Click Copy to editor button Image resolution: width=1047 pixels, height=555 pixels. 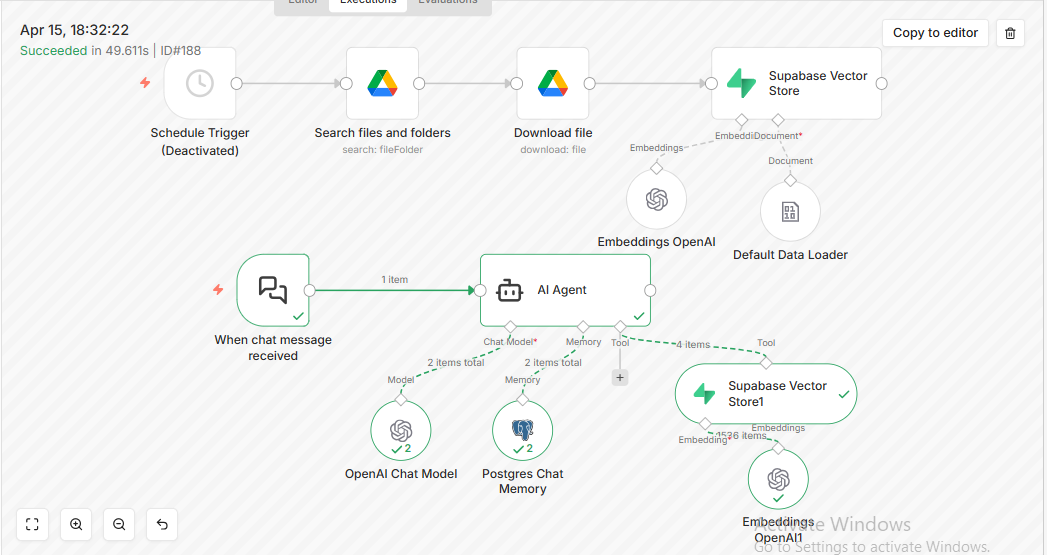point(935,33)
